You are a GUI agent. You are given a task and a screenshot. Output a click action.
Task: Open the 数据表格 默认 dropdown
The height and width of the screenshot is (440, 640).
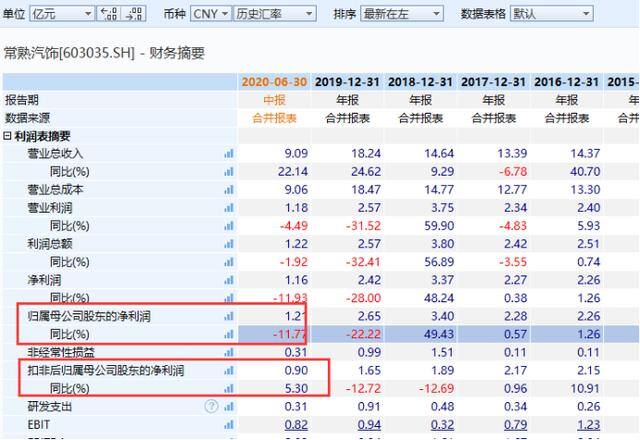pos(551,14)
